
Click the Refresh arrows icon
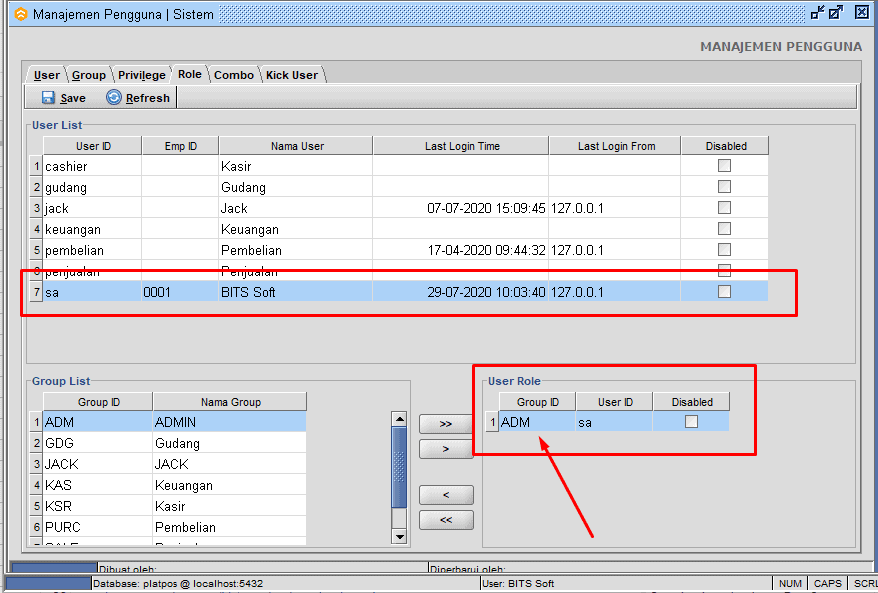(x=114, y=98)
